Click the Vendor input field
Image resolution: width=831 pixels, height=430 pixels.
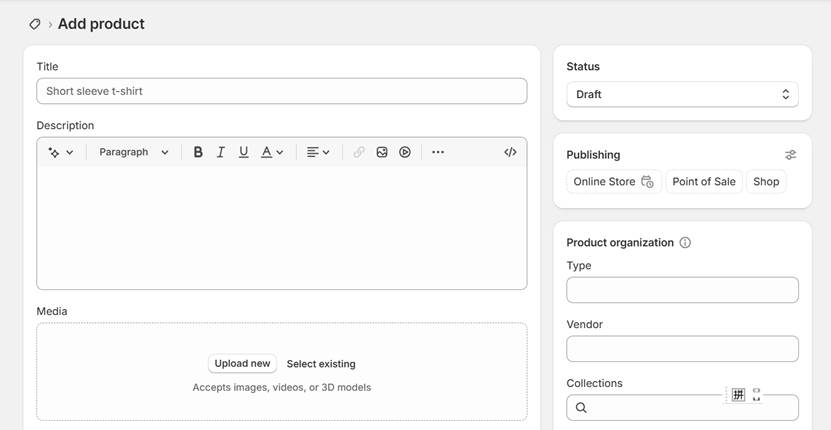[x=682, y=349]
